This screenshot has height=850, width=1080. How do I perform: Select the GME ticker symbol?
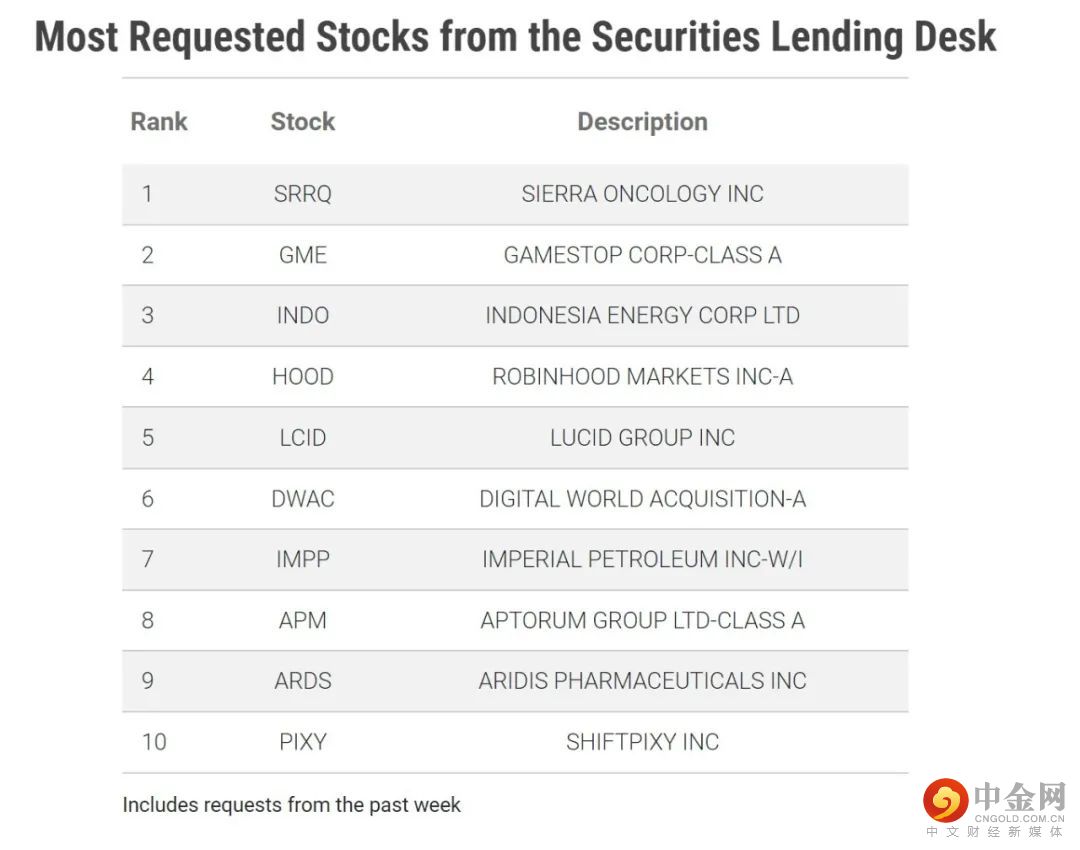pyautogui.click(x=302, y=255)
